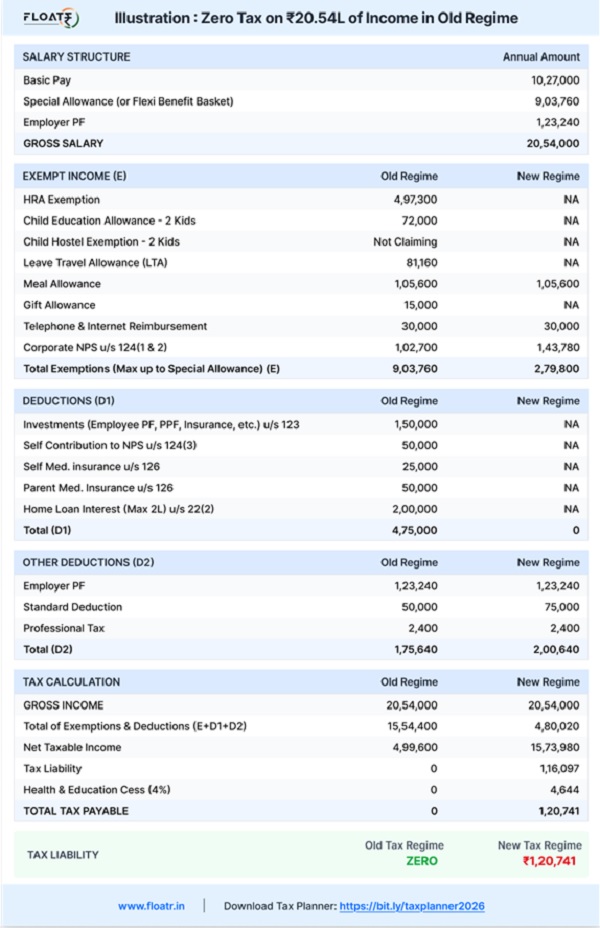The image size is (600, 928).
Task: Open the www.floatr.in website link
Action: (x=150, y=906)
